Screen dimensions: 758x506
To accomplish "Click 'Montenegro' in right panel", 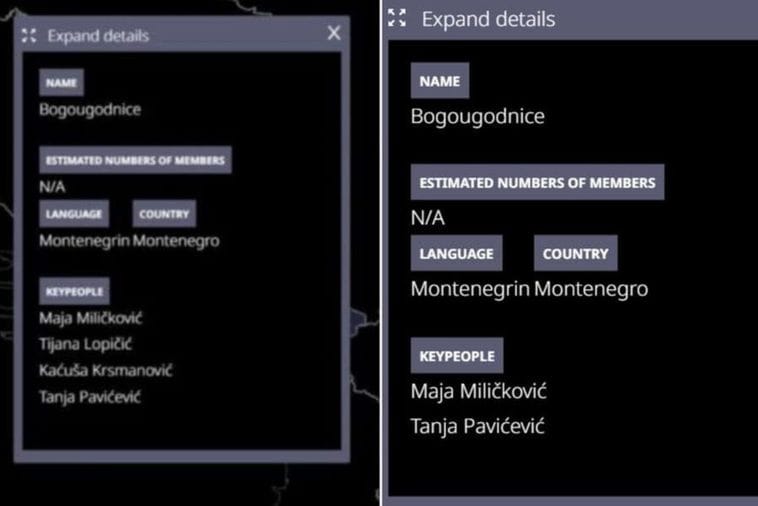I will tap(591, 289).
